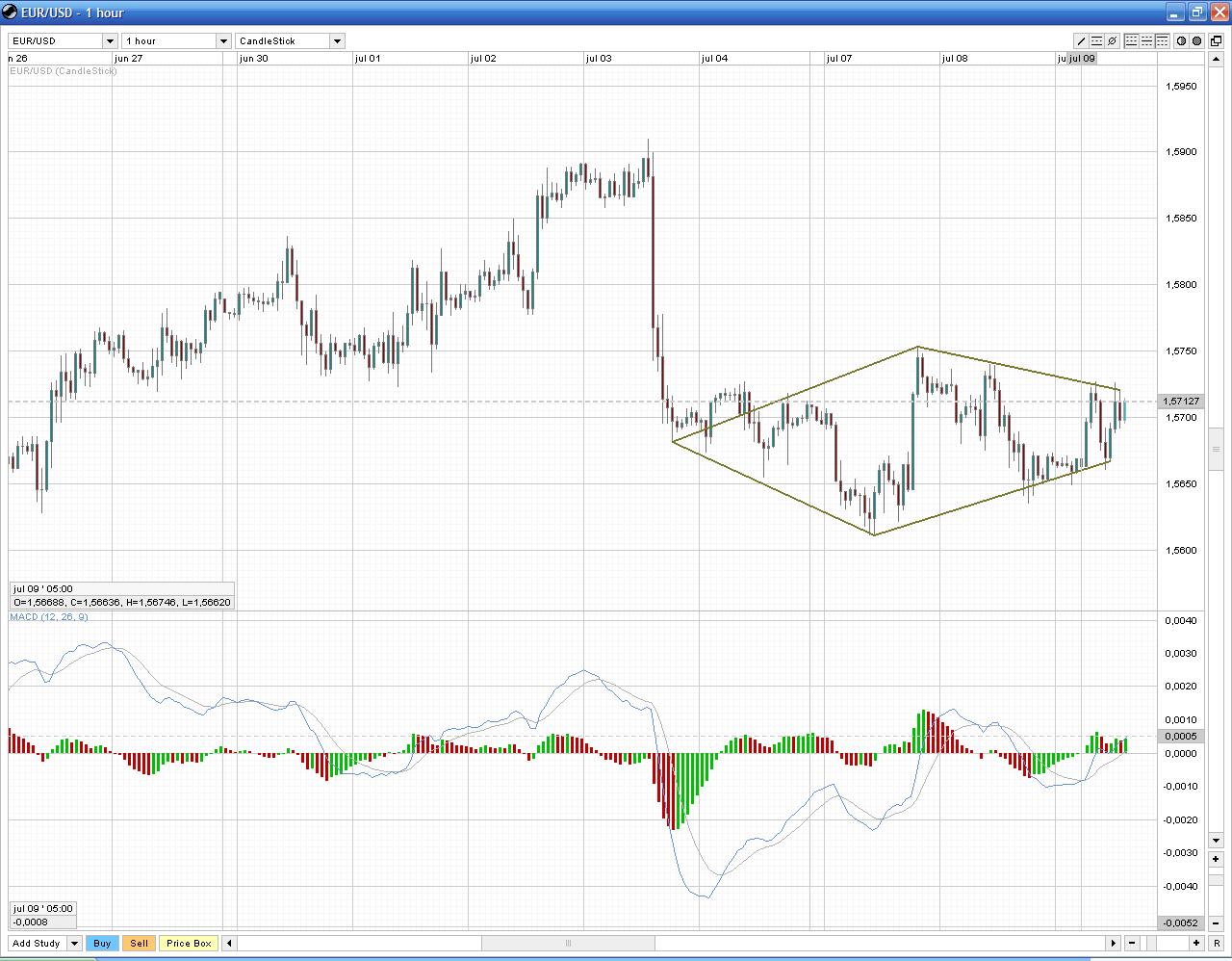Click the MACD (12, 26, 9) study label
1232x961 pixels.
pos(49,616)
